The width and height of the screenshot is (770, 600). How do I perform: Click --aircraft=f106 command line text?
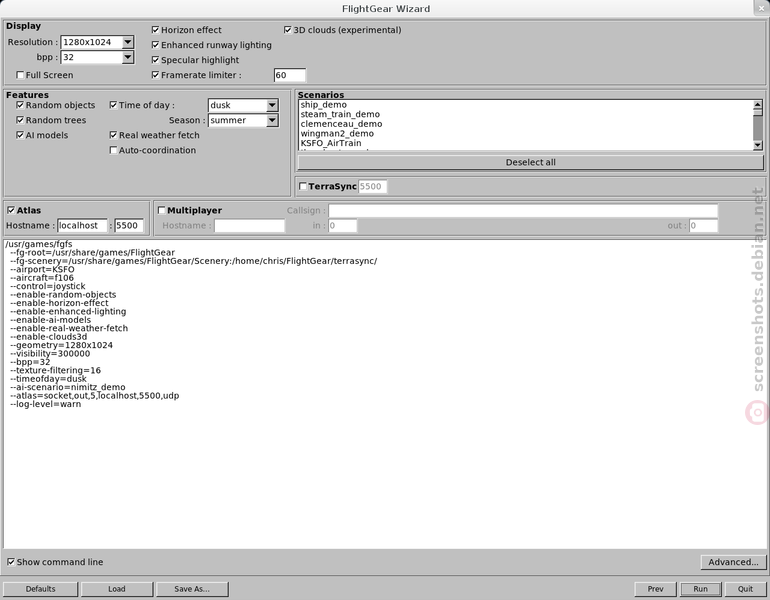(42, 278)
